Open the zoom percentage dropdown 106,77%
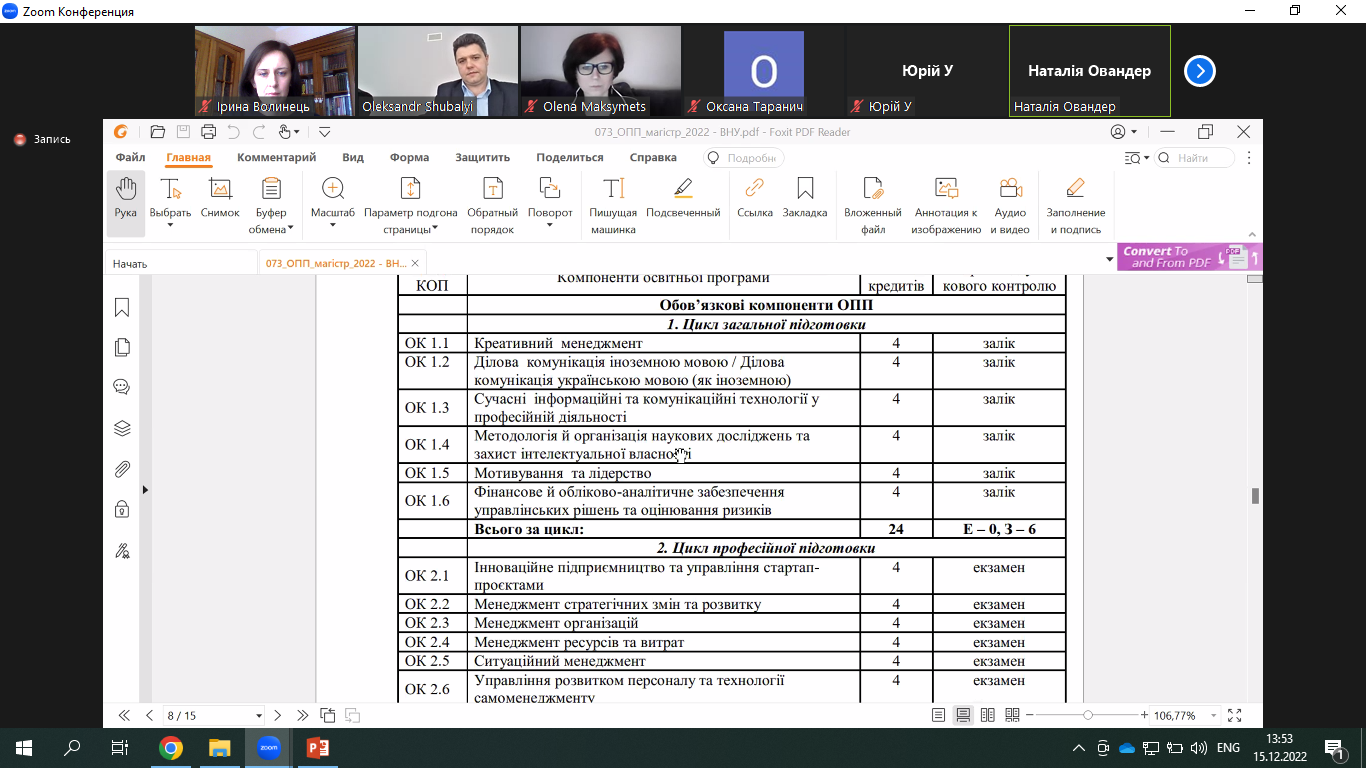 pos(1214,716)
